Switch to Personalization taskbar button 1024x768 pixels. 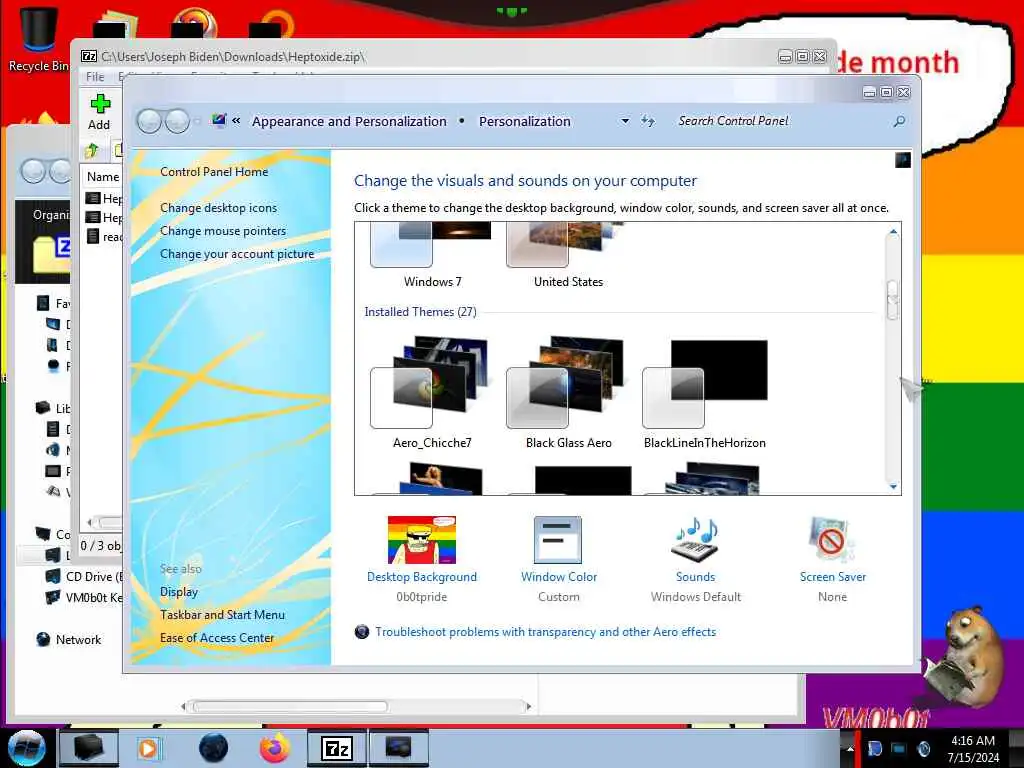[x=398, y=748]
